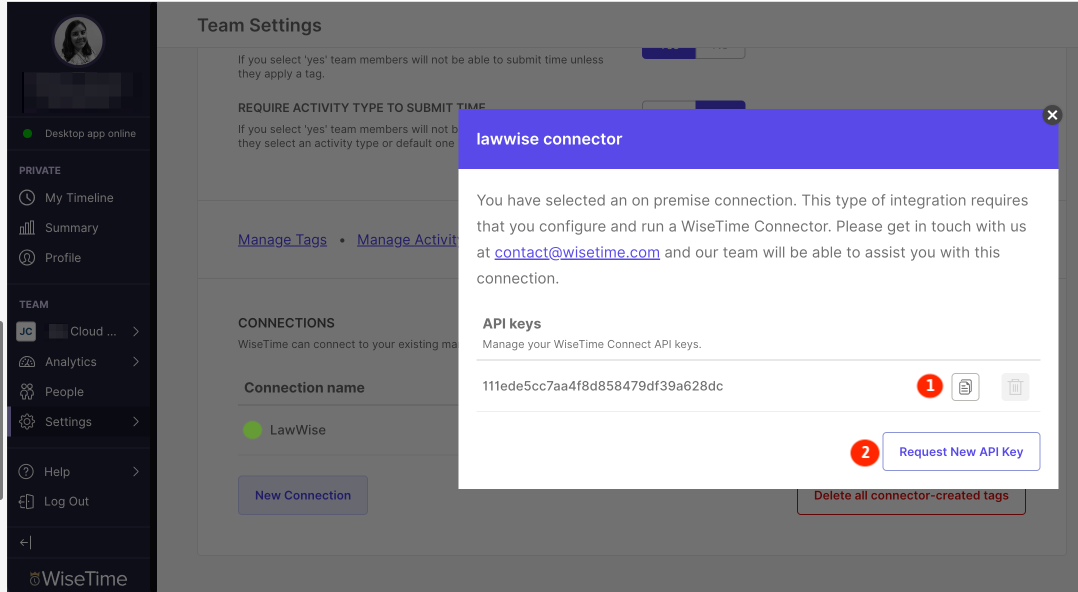This screenshot has width=1078, height=592.
Task: Expand the Help submenu chevron
Action: coord(135,472)
